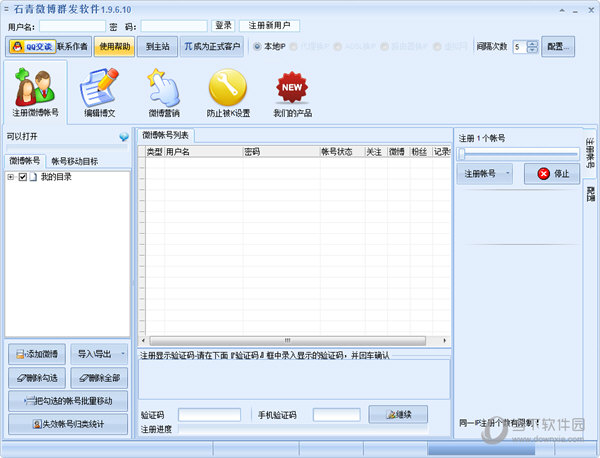Select the 微博帐号列表 tab
The image size is (600, 458).
165,135
